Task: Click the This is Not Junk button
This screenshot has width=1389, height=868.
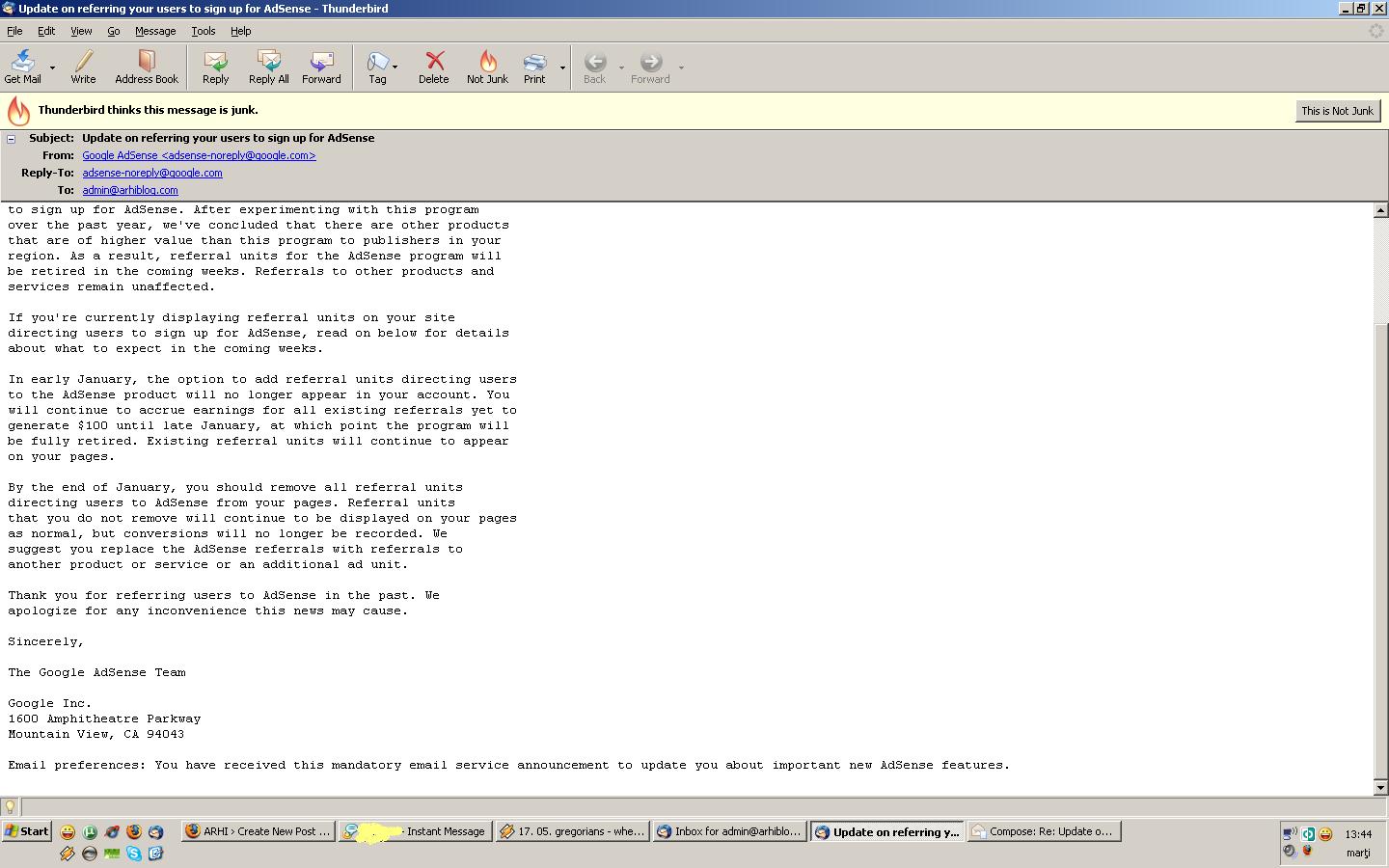Action: tap(1337, 111)
